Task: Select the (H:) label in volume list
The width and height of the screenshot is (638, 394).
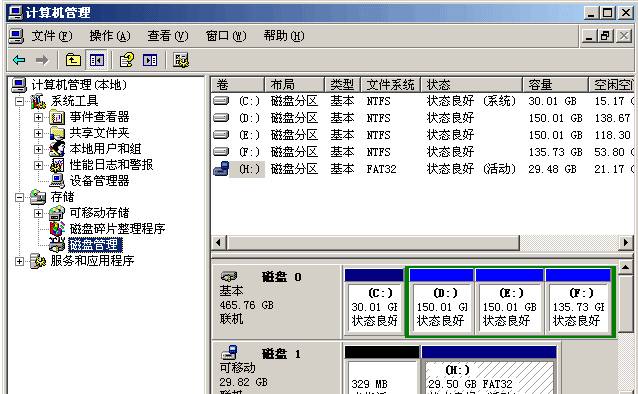Action: pos(247,169)
